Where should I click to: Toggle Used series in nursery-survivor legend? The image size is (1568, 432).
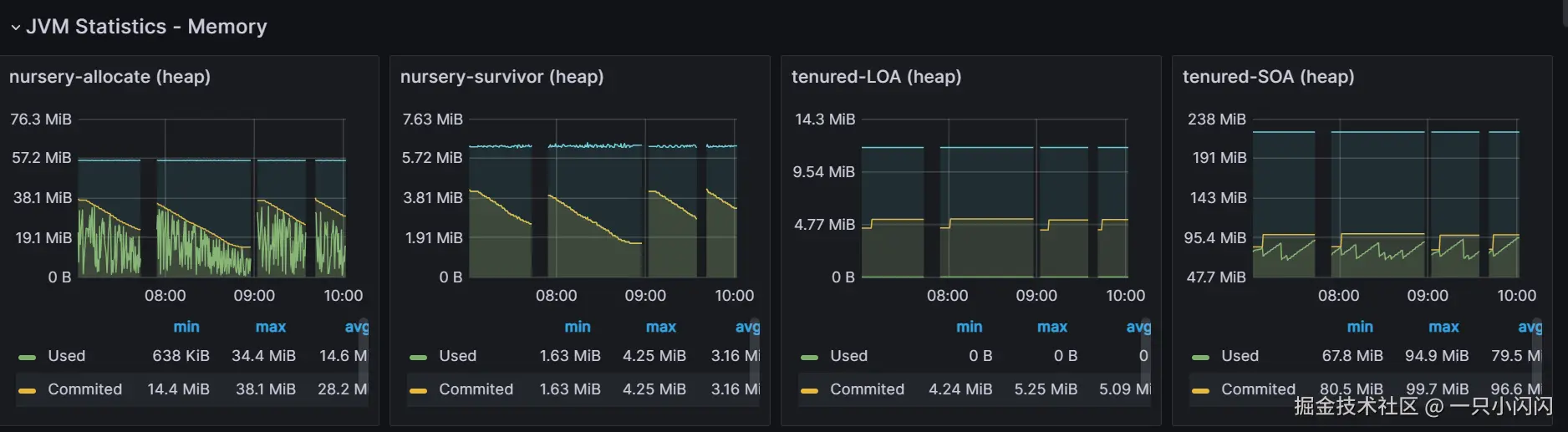pyautogui.click(x=457, y=356)
